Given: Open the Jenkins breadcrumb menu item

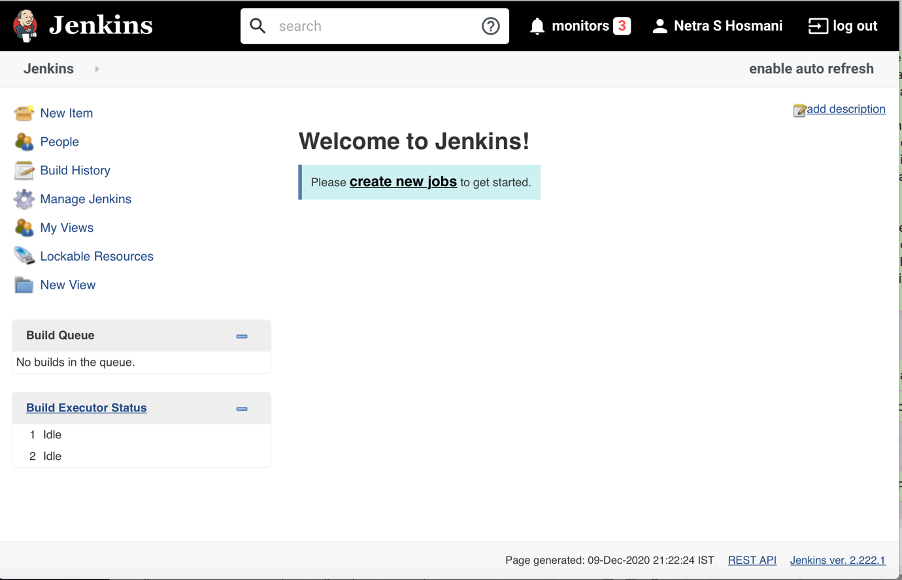Looking at the screenshot, I should [48, 69].
